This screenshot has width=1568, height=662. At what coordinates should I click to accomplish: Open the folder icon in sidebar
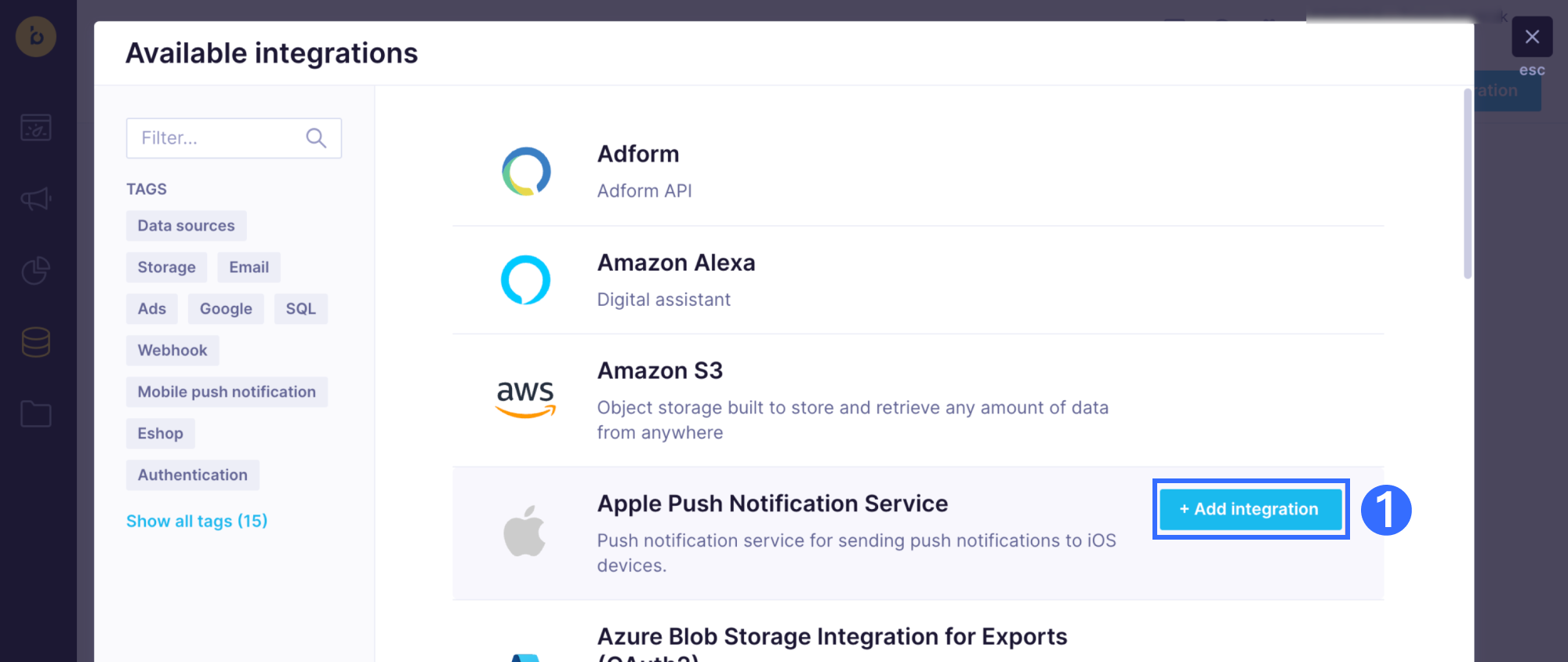pos(36,413)
